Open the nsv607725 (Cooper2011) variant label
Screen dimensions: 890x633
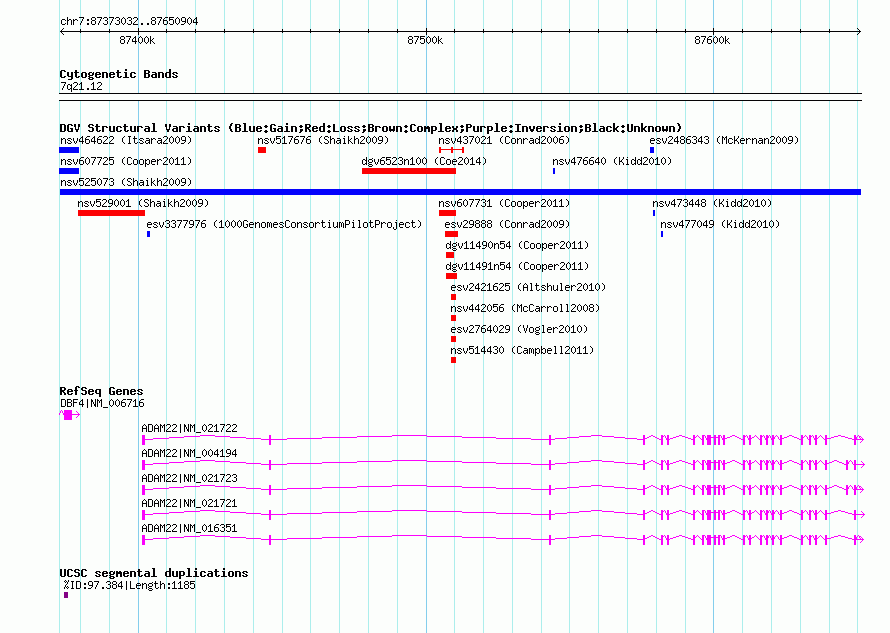pos(126,161)
